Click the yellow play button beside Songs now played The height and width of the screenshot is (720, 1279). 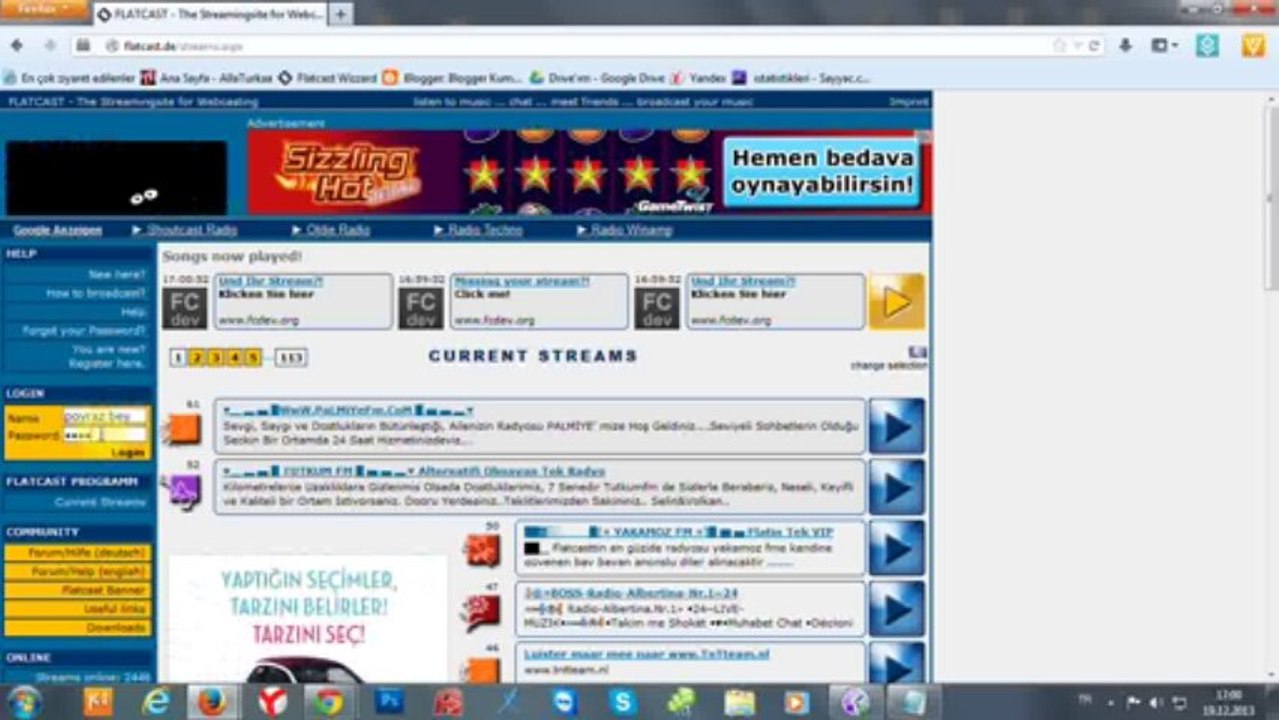point(897,301)
